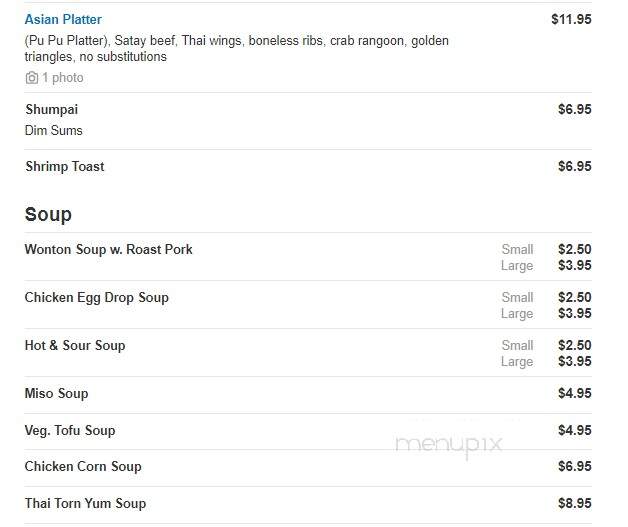Select Veg. Tofu Soup item
The width and height of the screenshot is (628, 527).
[x=70, y=430]
